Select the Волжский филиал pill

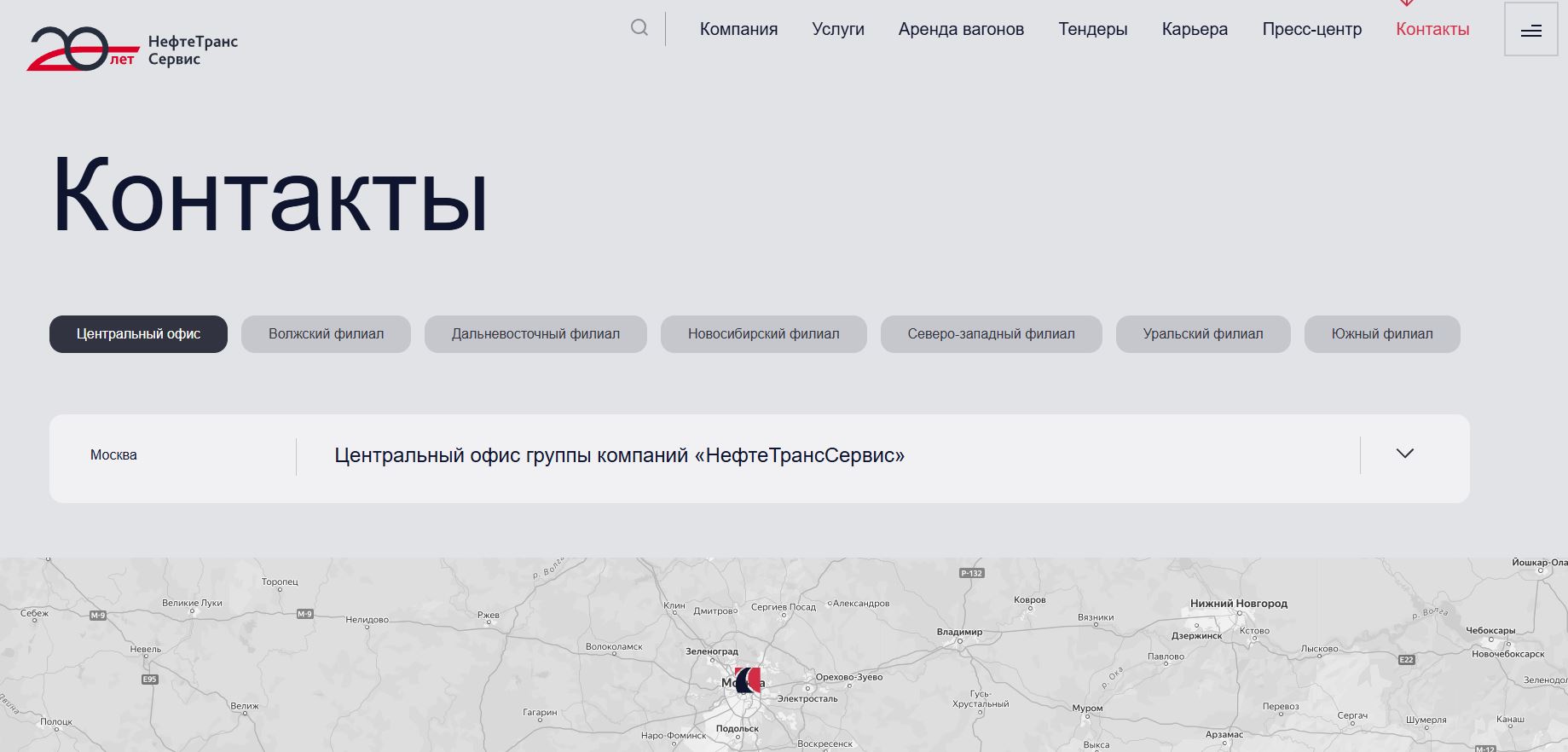tap(326, 334)
